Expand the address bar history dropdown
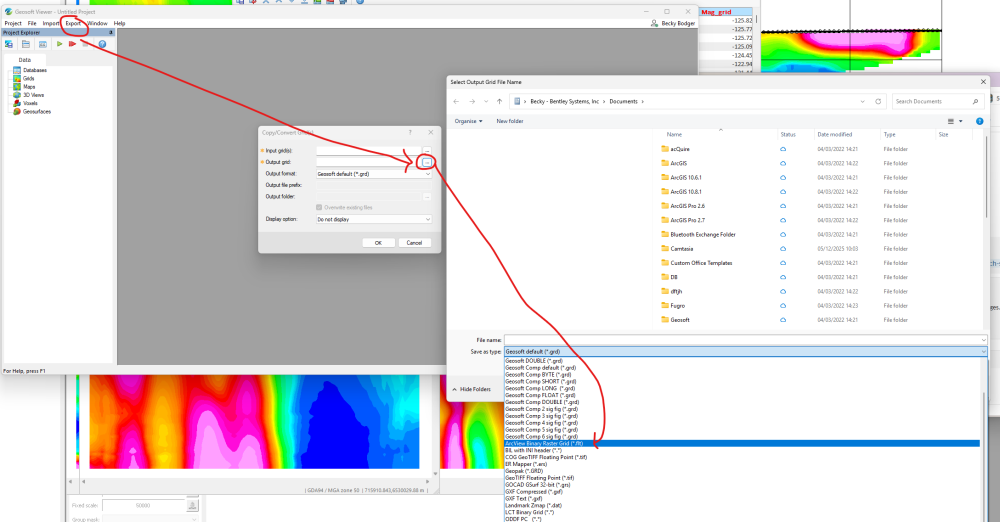Image resolution: width=1000 pixels, height=522 pixels. 862,101
